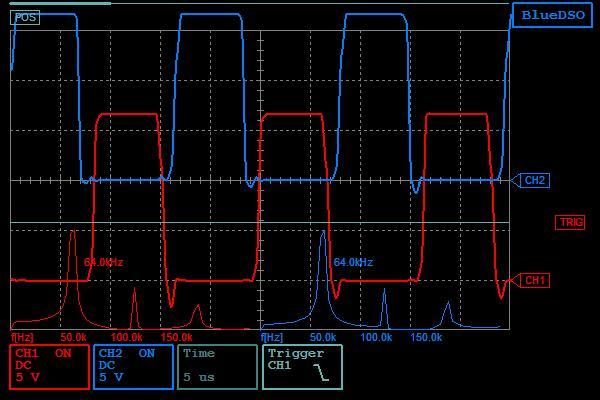Click the red 100.0k axis tick label

coord(126,338)
